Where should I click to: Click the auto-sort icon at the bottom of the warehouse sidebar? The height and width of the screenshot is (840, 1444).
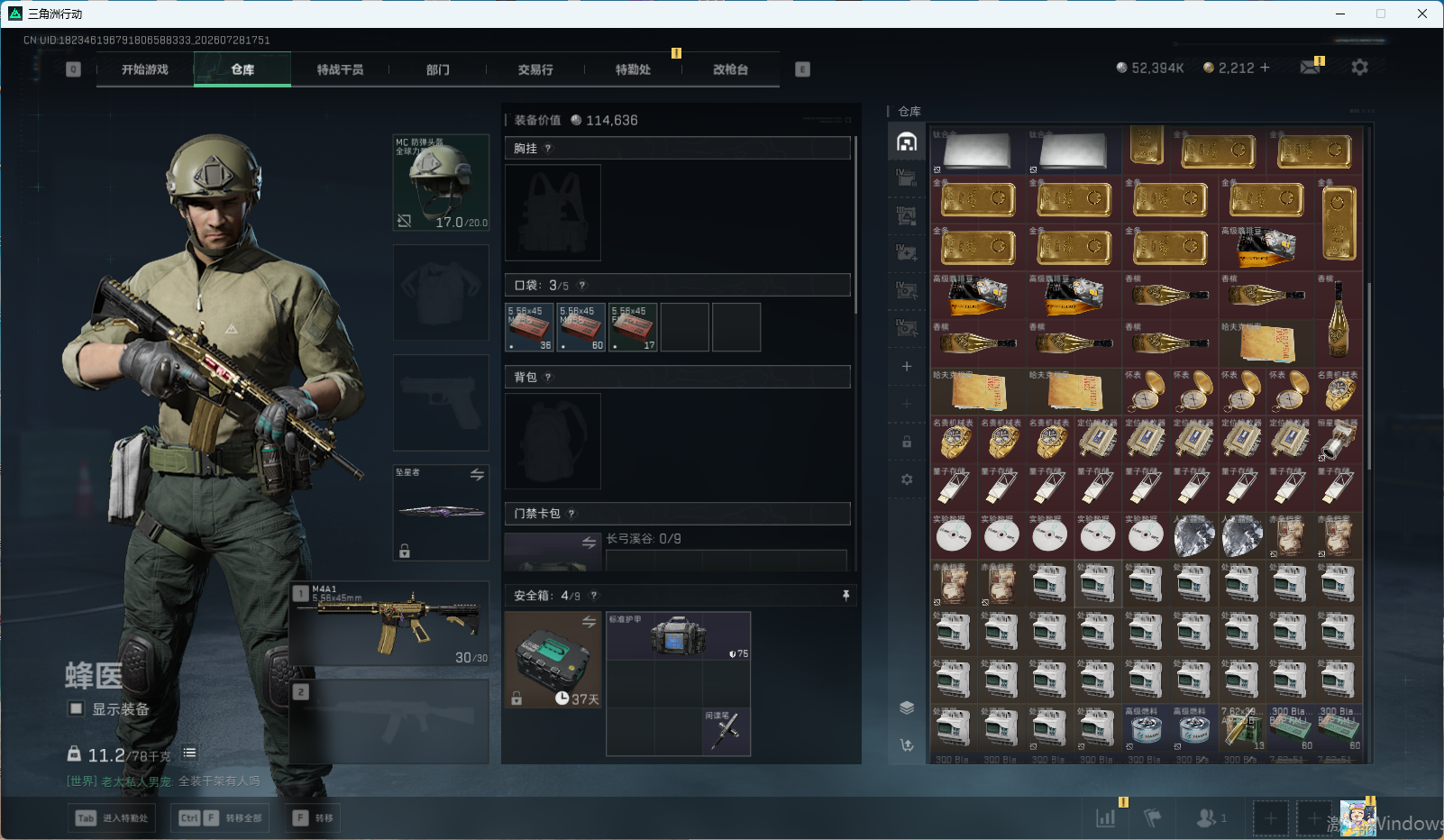click(907, 745)
